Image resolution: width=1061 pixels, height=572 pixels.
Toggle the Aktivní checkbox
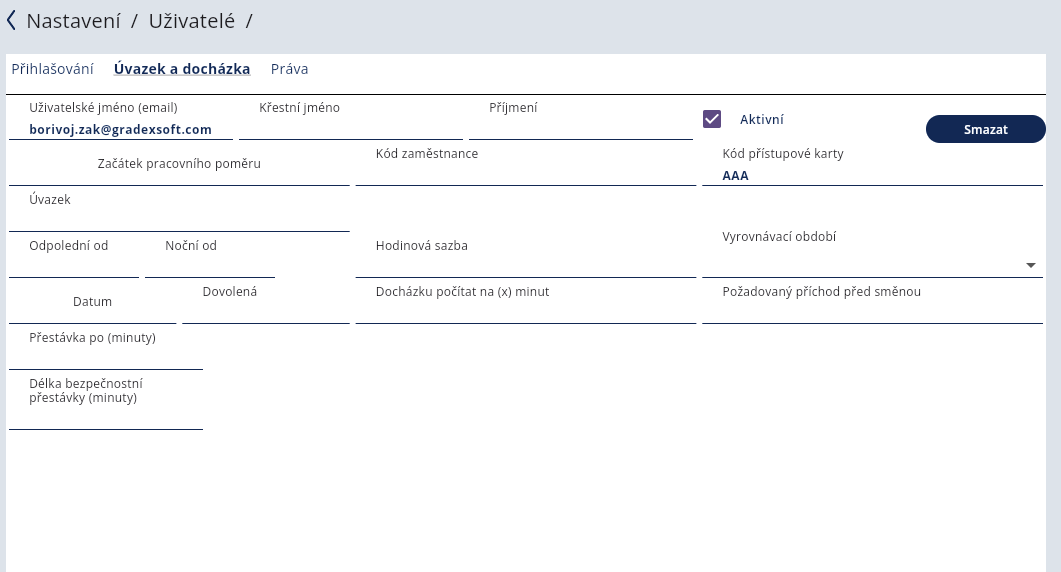click(x=712, y=119)
